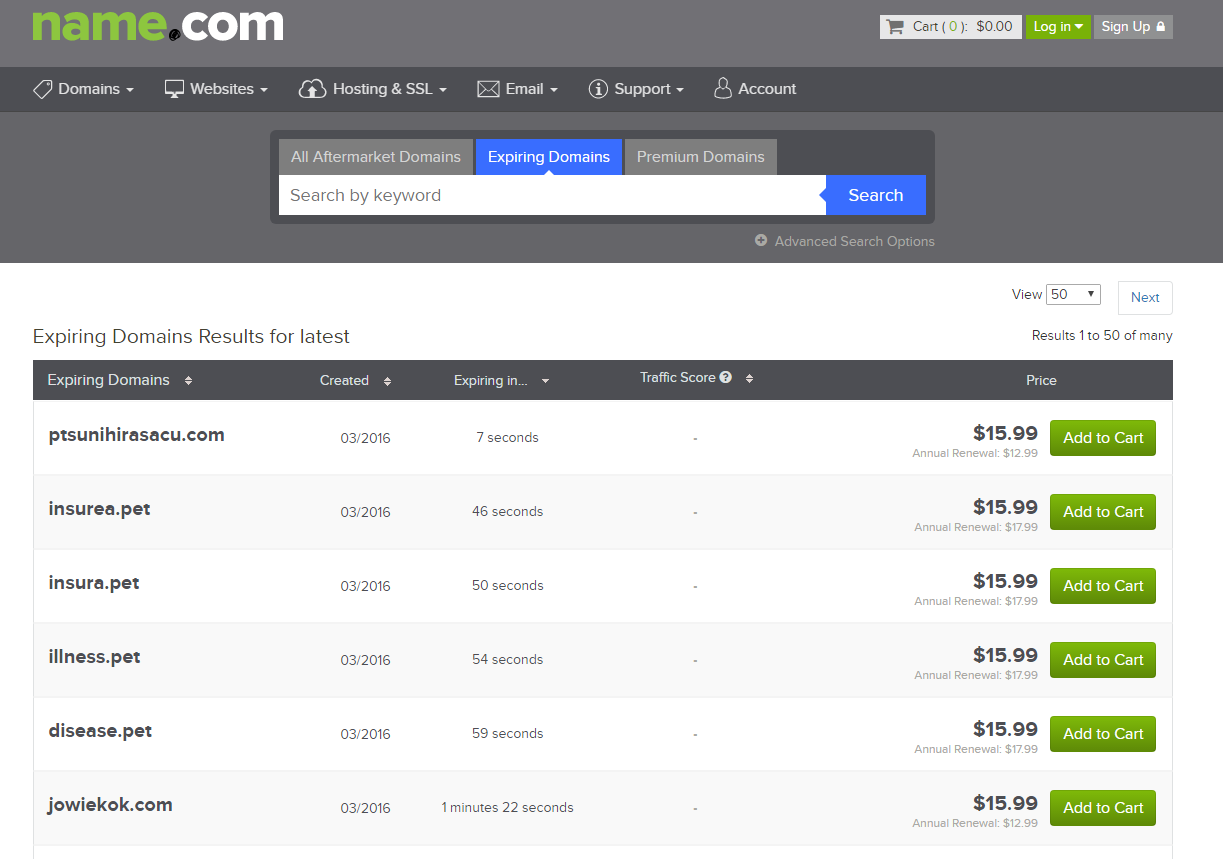Click the '59 seconds' expiring time

[507, 734]
